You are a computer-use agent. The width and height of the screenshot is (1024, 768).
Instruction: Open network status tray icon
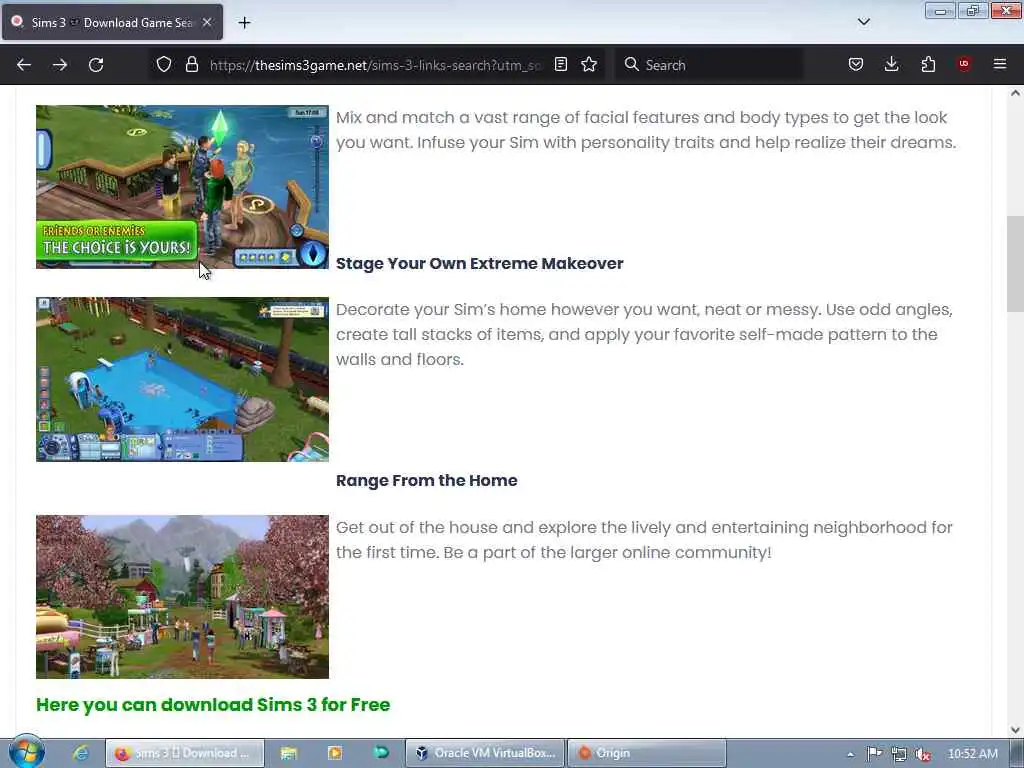point(899,754)
